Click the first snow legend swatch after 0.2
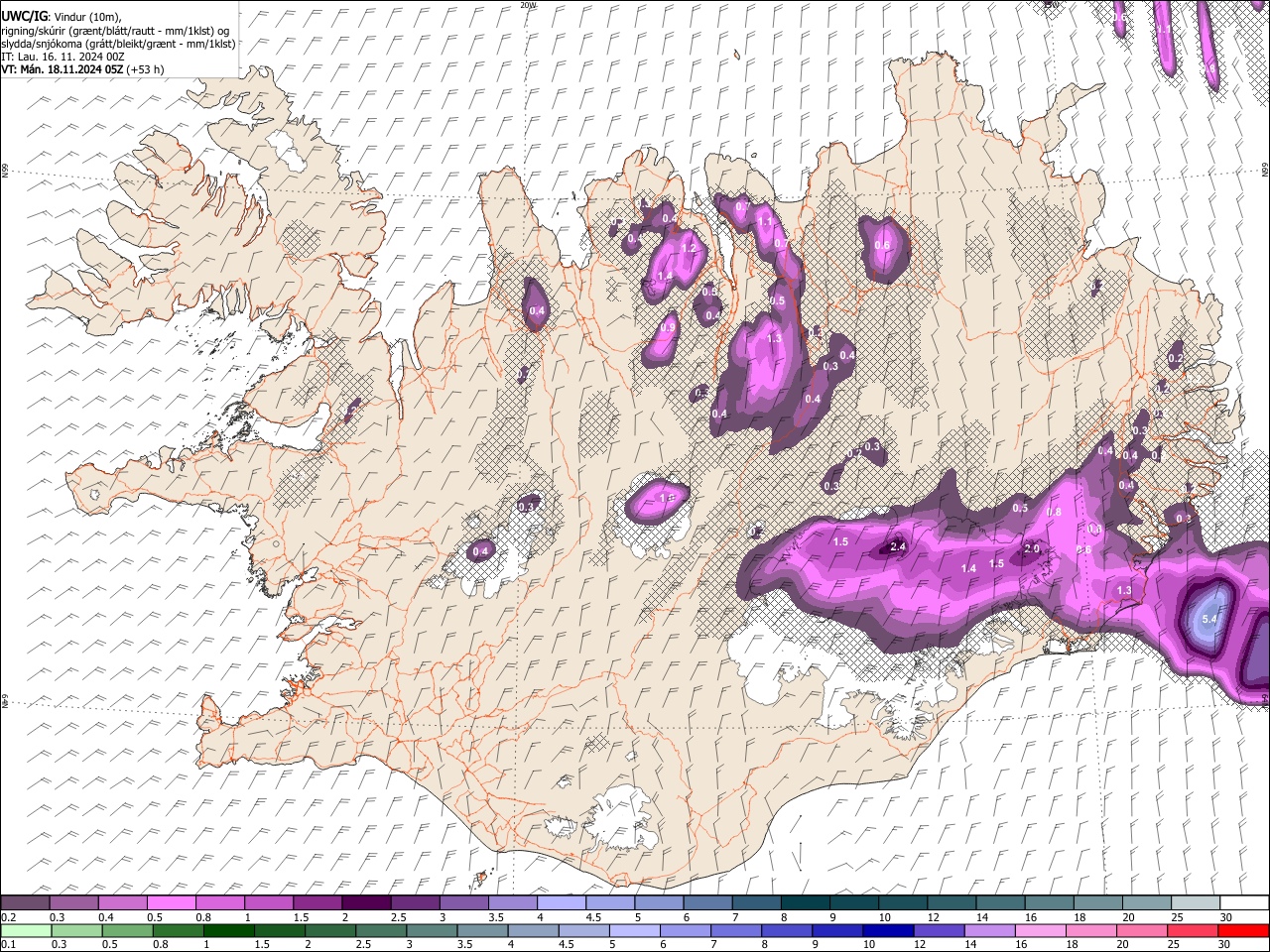1270x952 pixels. [25, 903]
